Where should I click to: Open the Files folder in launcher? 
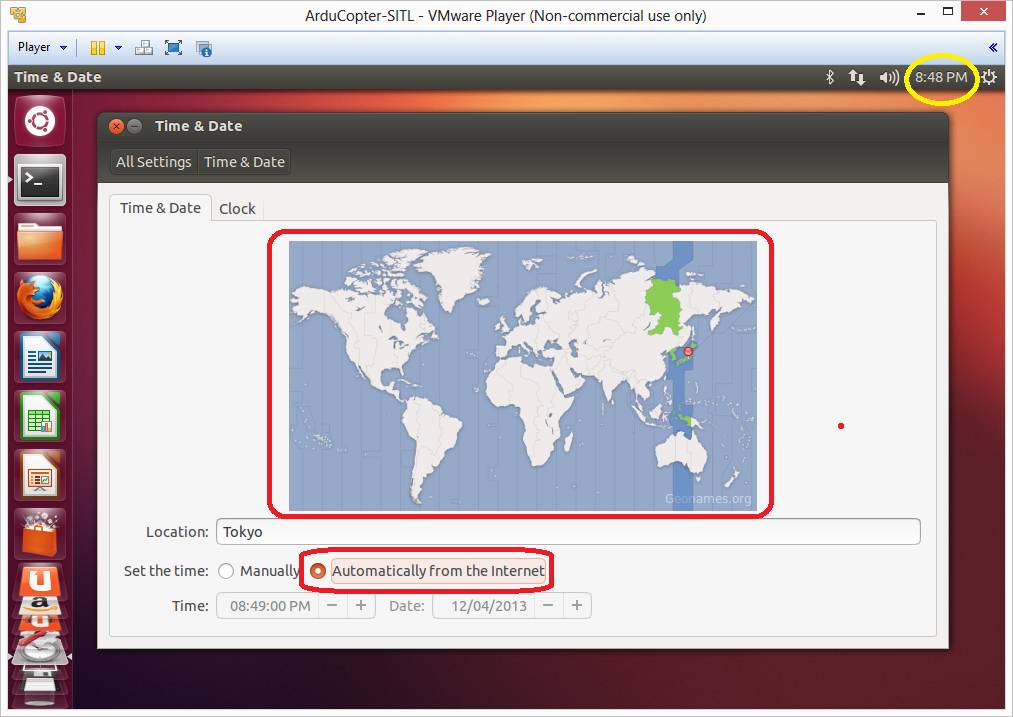tap(40, 239)
